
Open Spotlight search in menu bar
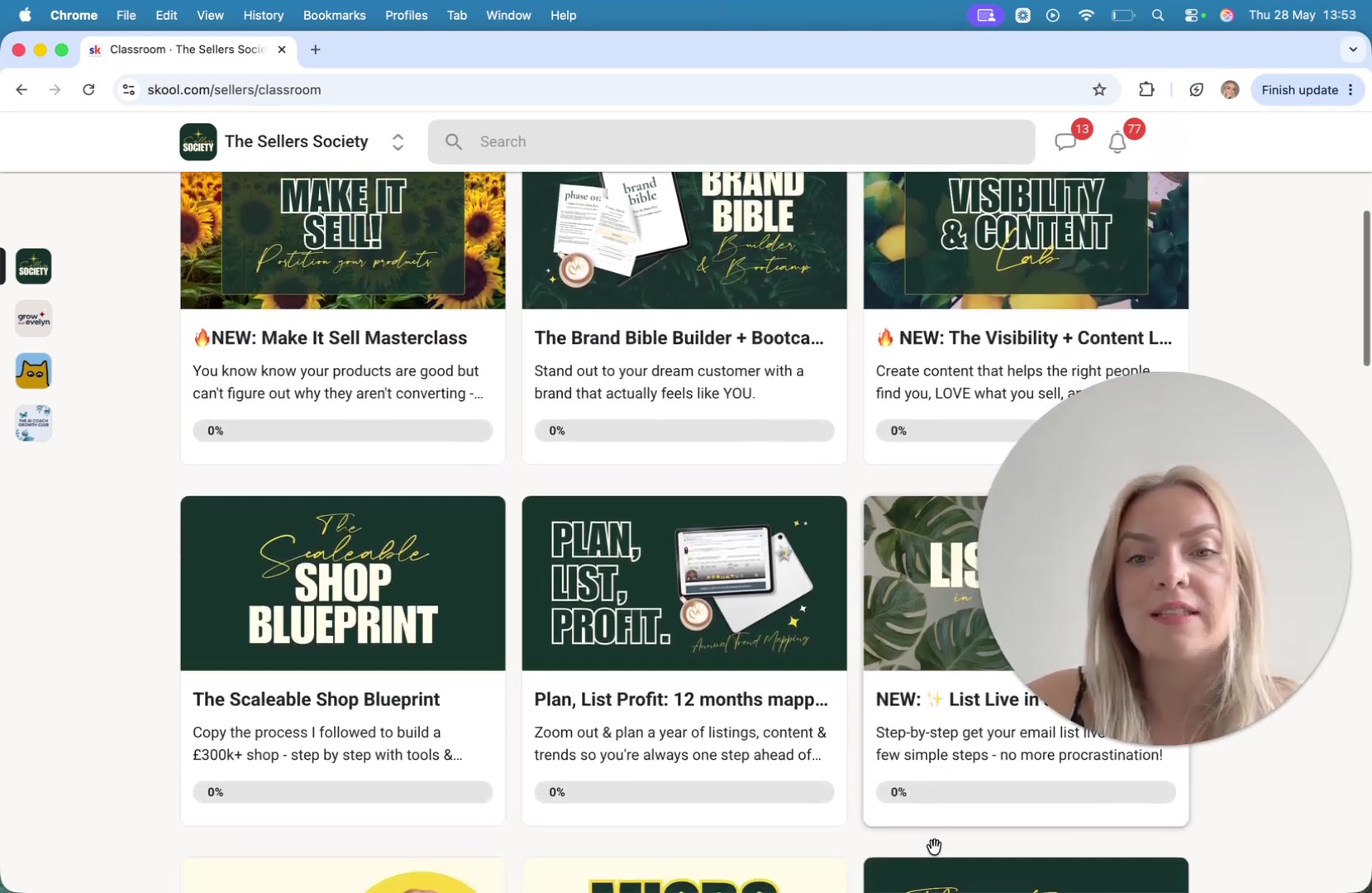click(1157, 15)
